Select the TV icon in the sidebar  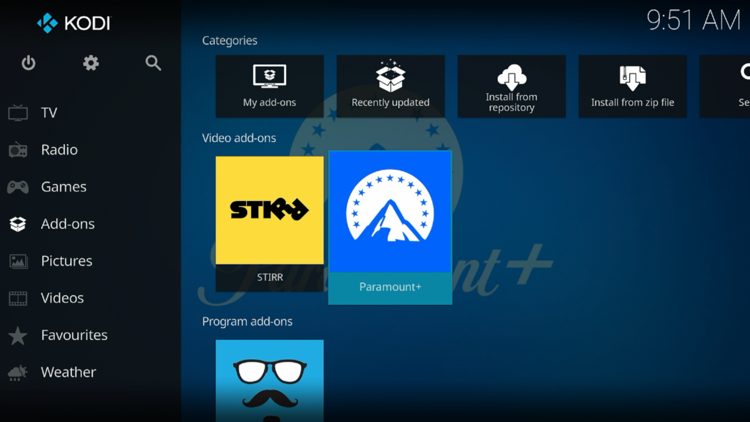pos(18,113)
